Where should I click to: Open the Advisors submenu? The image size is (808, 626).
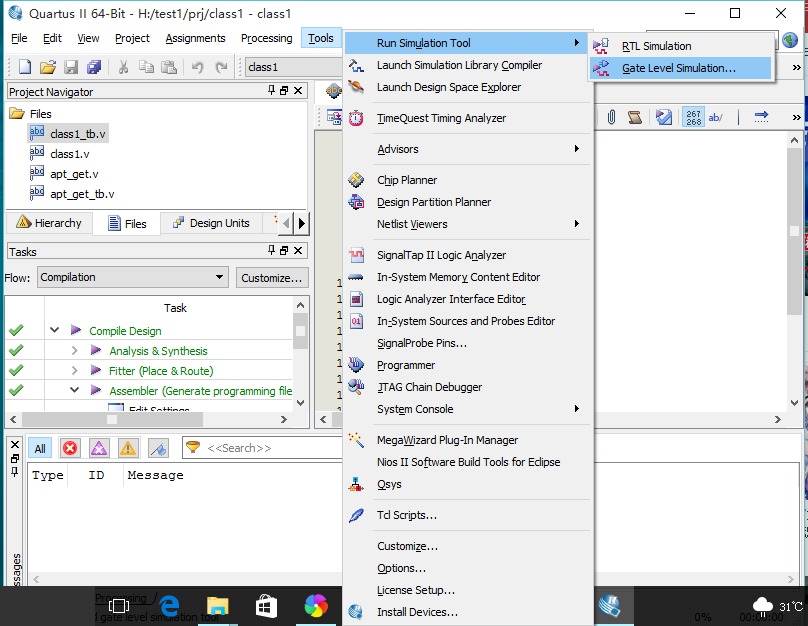tap(468, 149)
